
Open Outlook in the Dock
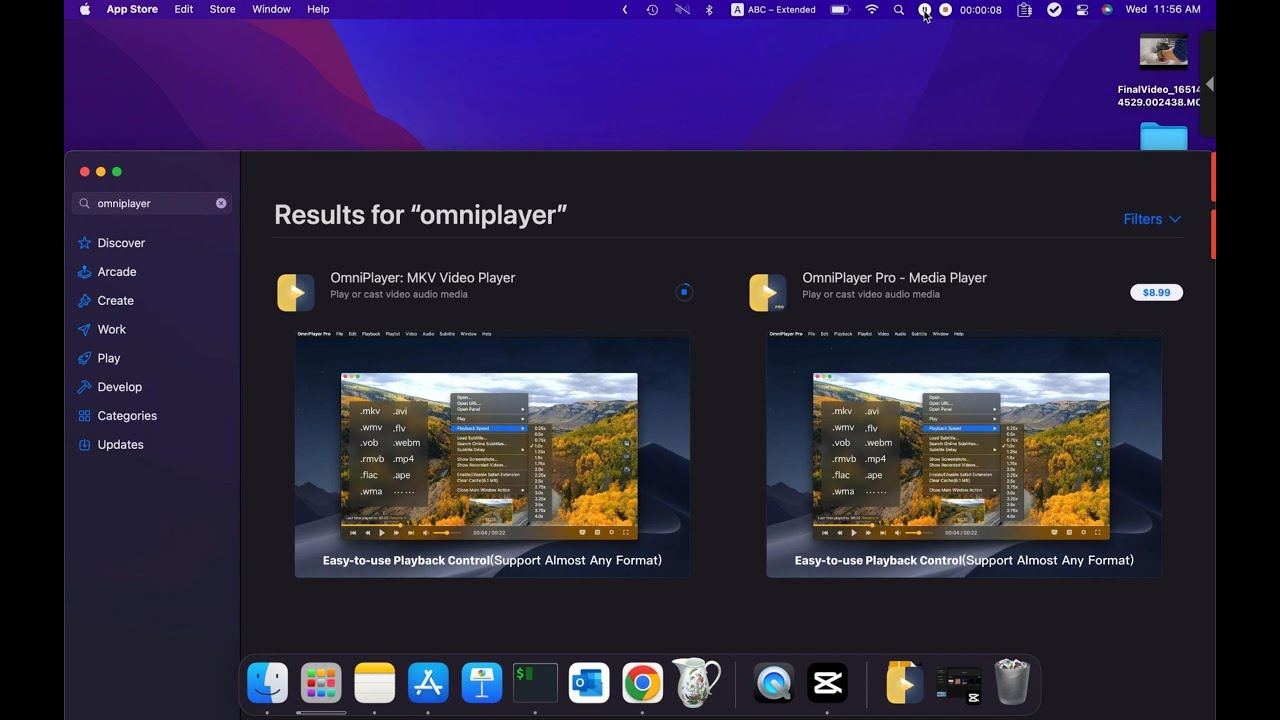point(589,684)
